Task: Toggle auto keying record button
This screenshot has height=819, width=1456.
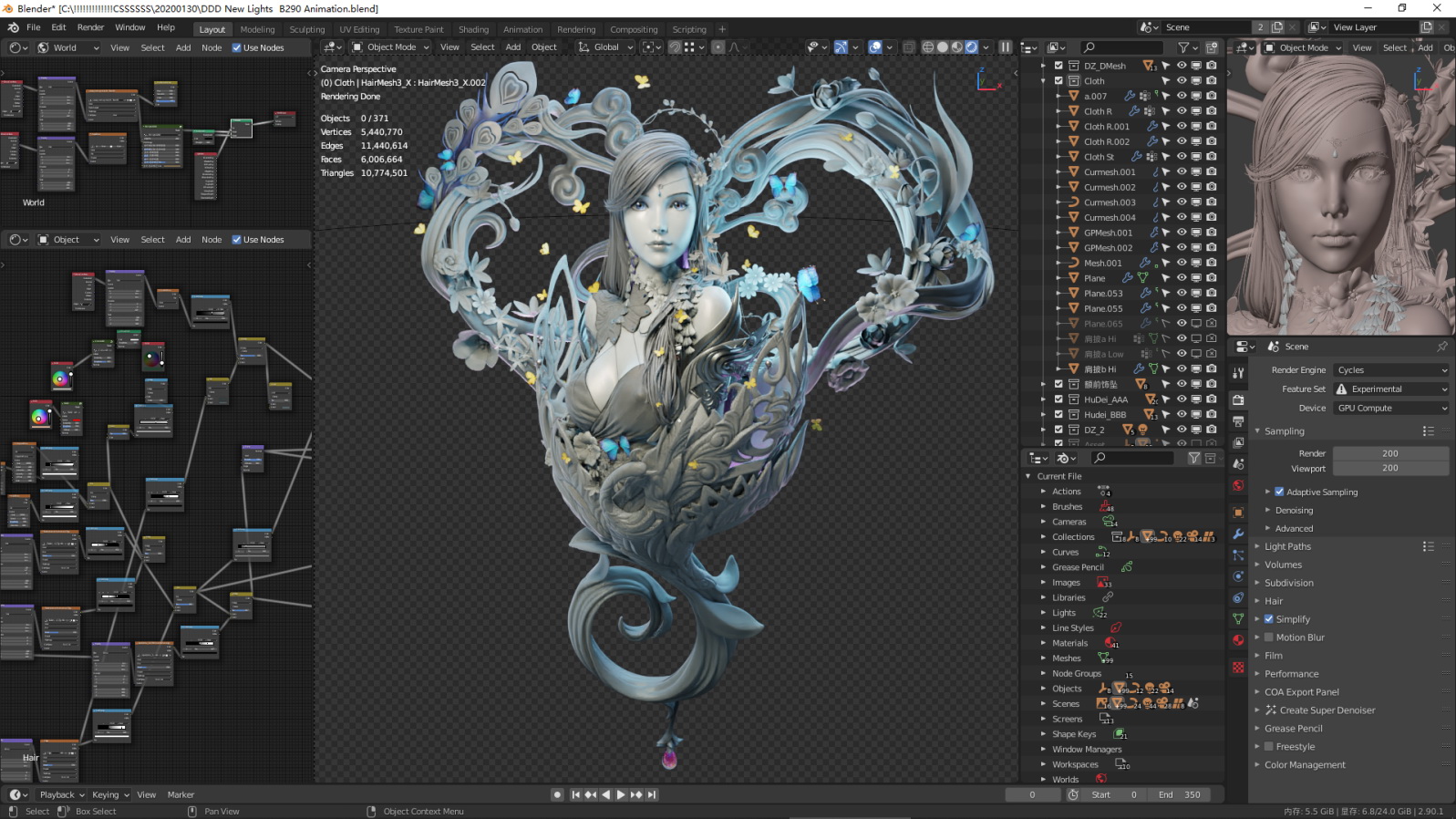Action: click(557, 795)
